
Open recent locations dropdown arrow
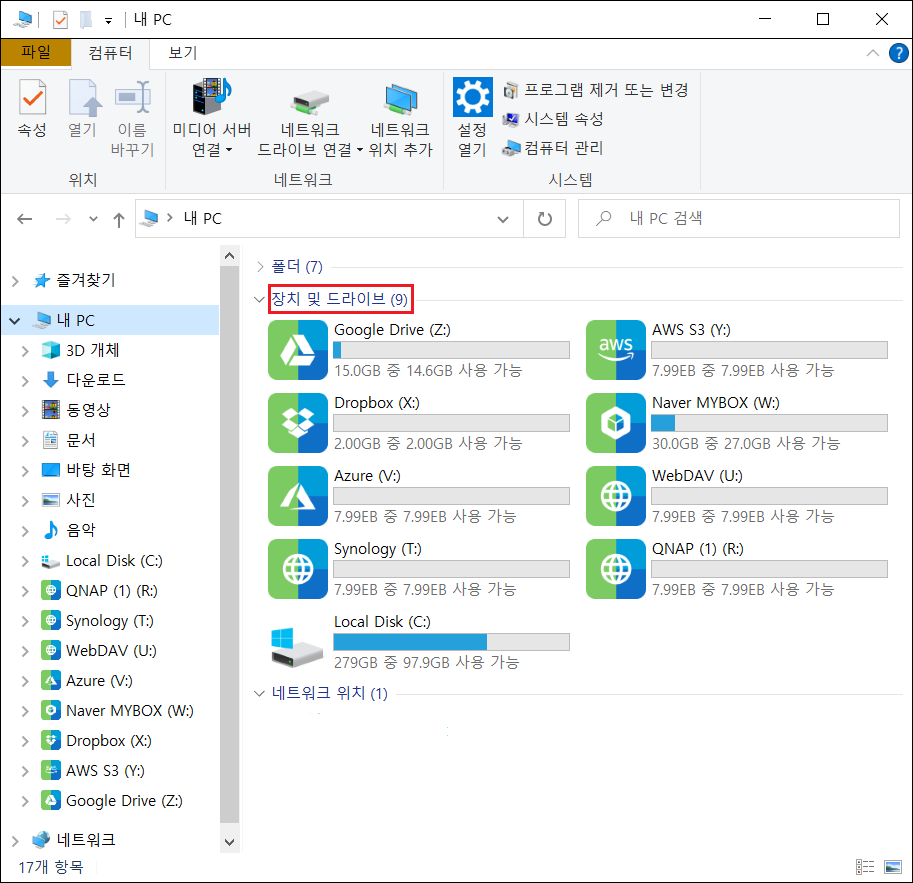point(93,219)
